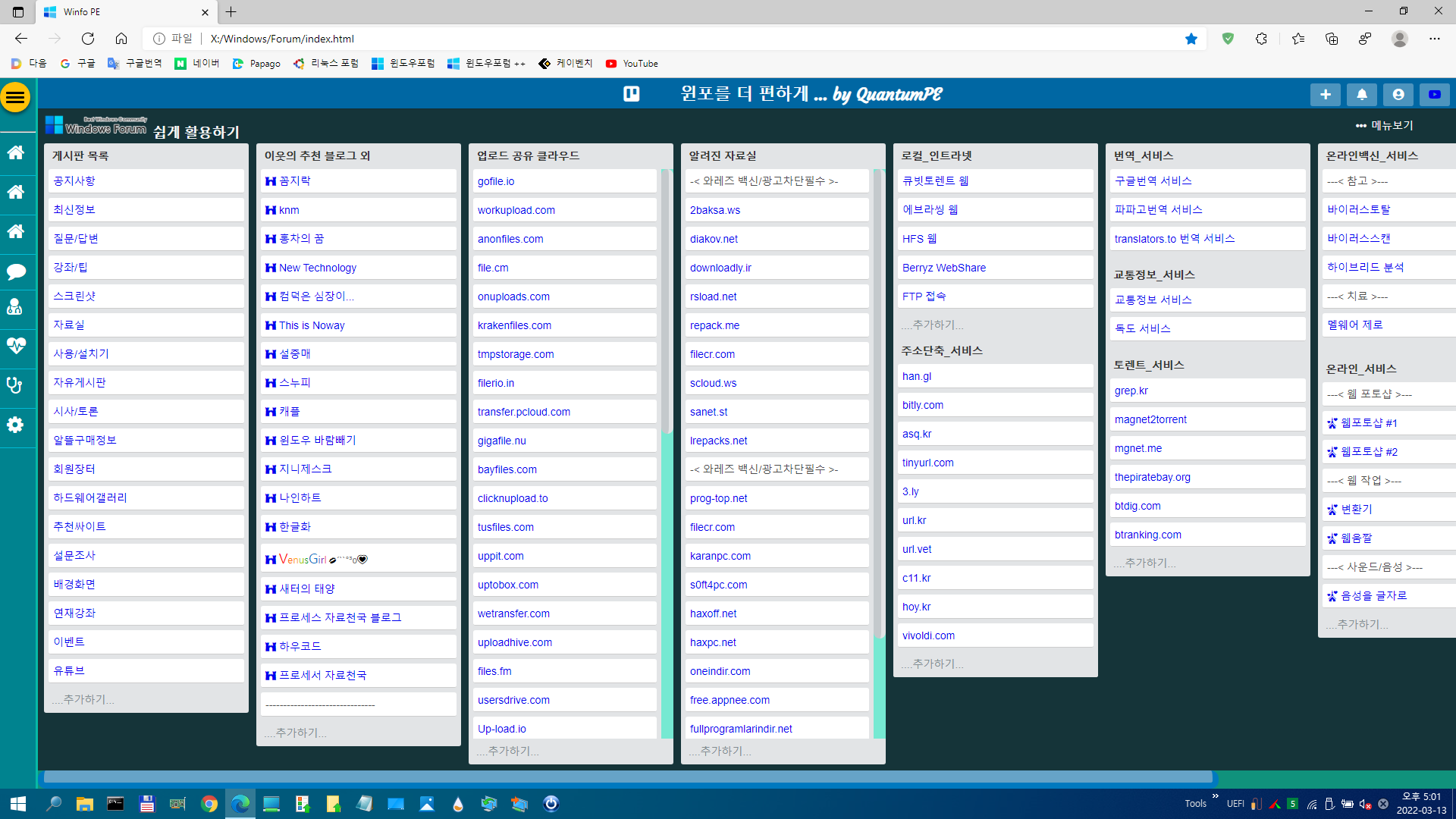Screen dimensions: 1456x819
Task: Open the yellow hamburger menu button
Action: pyautogui.click(x=15, y=97)
